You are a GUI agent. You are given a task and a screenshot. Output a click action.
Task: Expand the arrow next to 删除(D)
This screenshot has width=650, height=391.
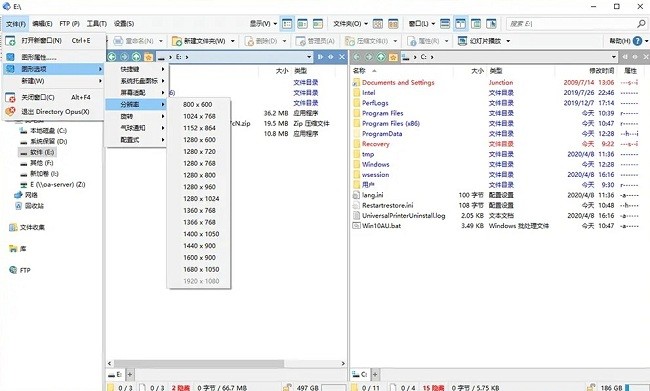pyautogui.click(x=284, y=41)
